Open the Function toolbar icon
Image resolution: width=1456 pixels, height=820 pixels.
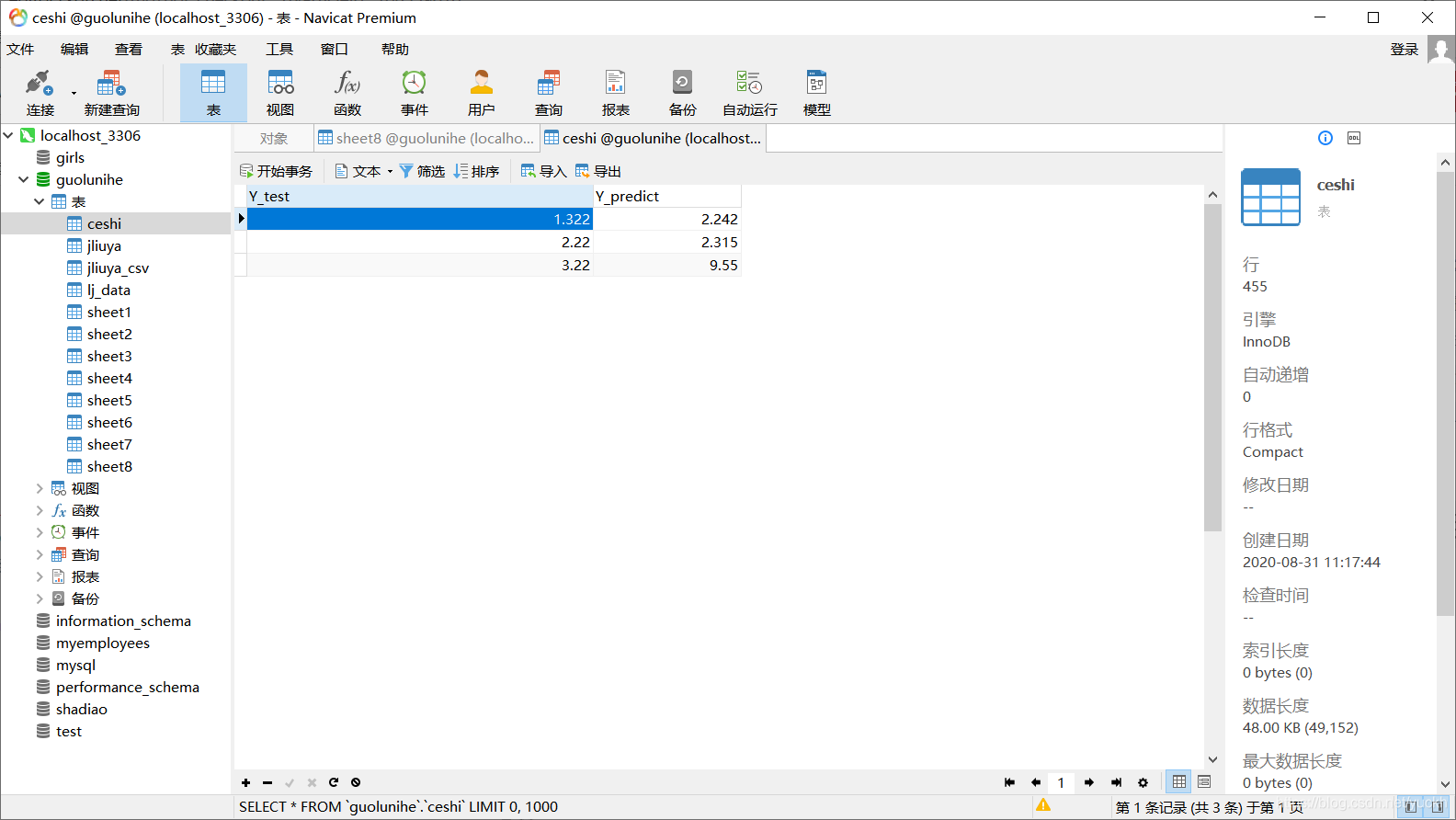pos(347,93)
